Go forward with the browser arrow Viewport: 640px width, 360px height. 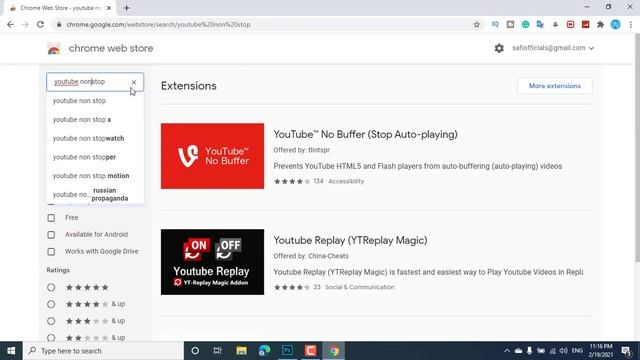click(x=25, y=24)
